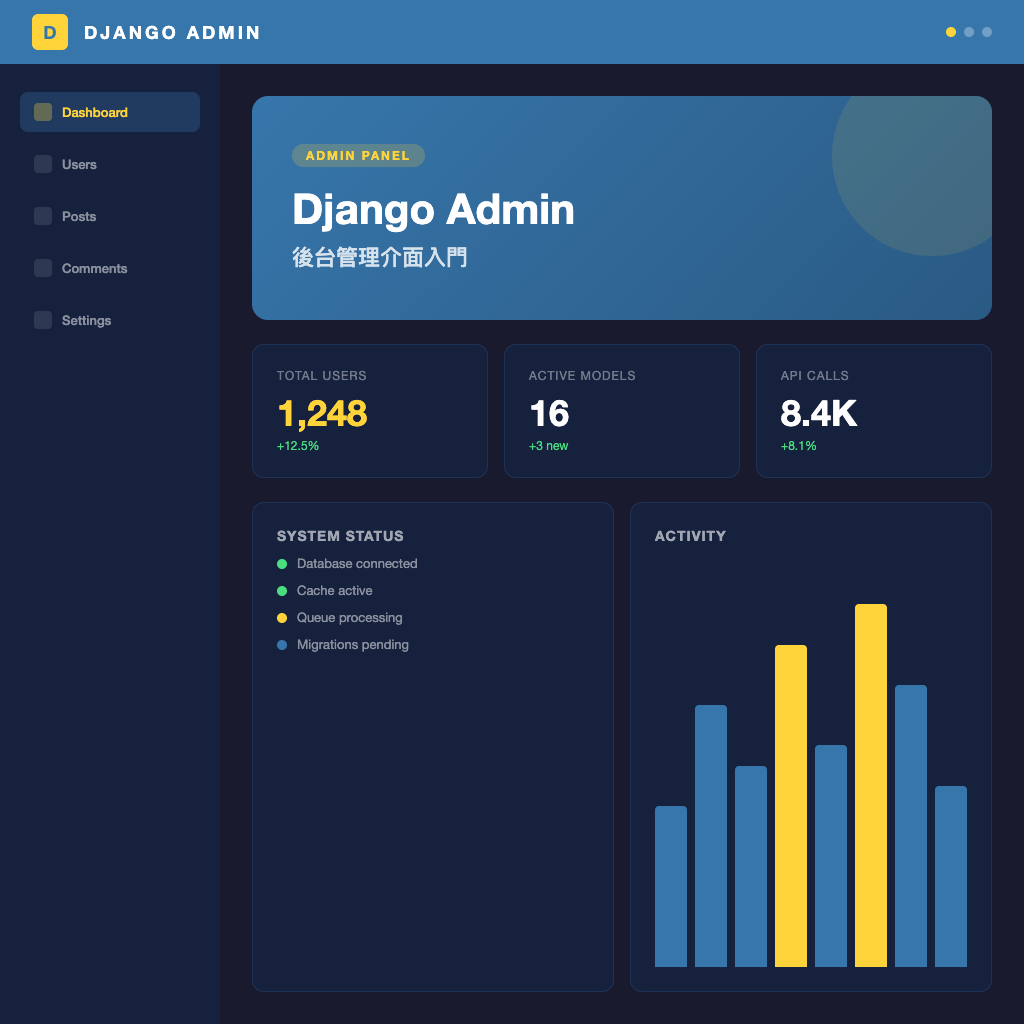Viewport: 1024px width, 1024px height.
Task: Open the Settings page
Action: [110, 320]
